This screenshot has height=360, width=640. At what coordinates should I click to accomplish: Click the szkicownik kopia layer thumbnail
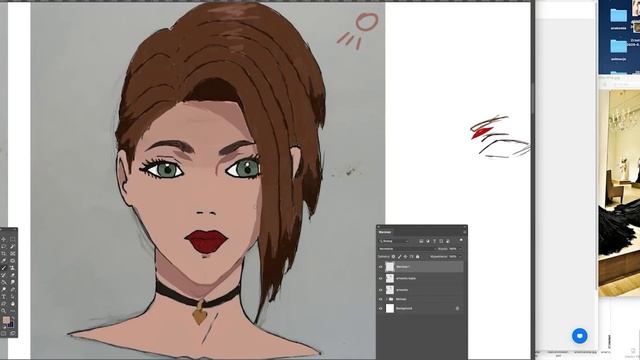(390, 278)
